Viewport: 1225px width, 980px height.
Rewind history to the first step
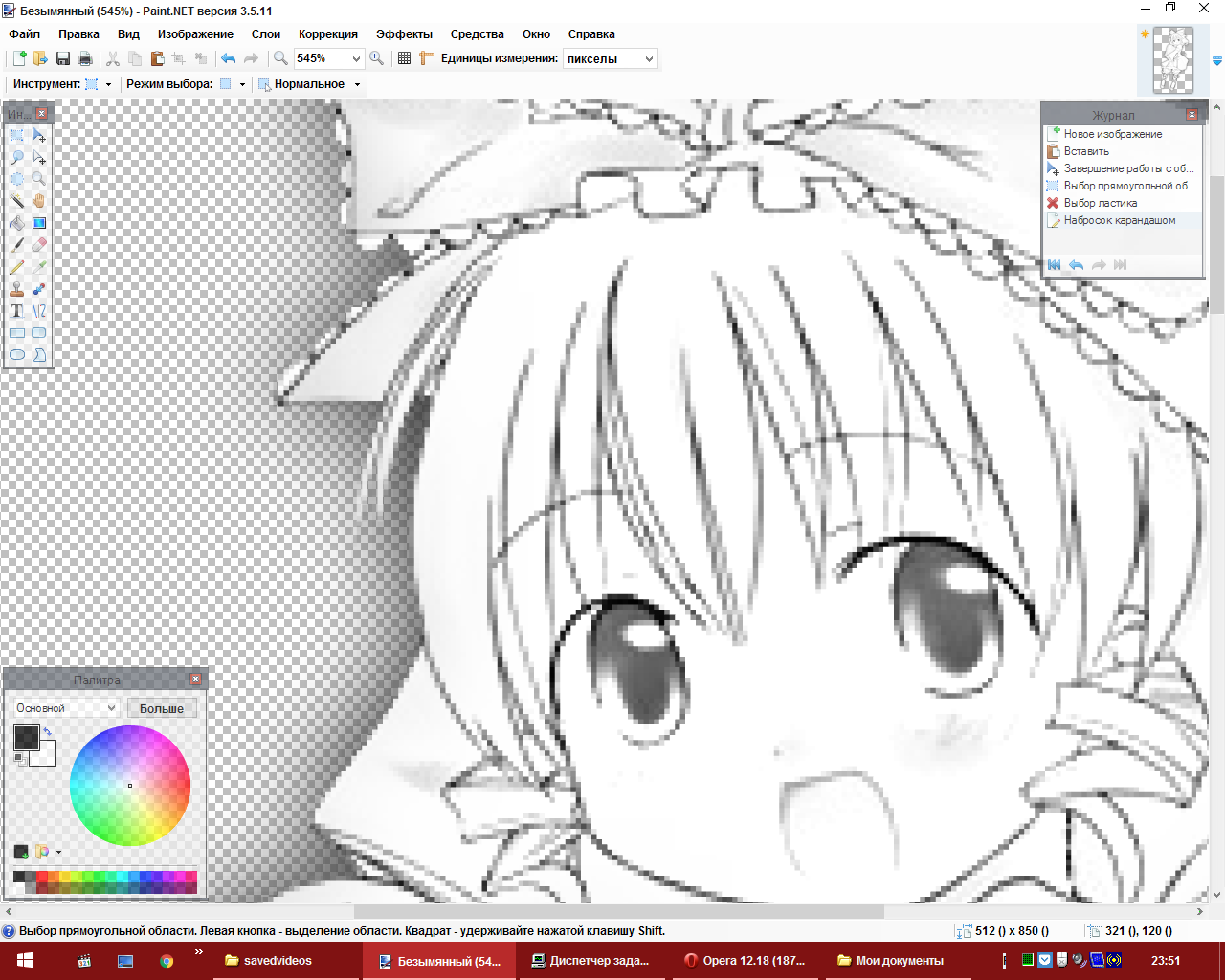1055,265
